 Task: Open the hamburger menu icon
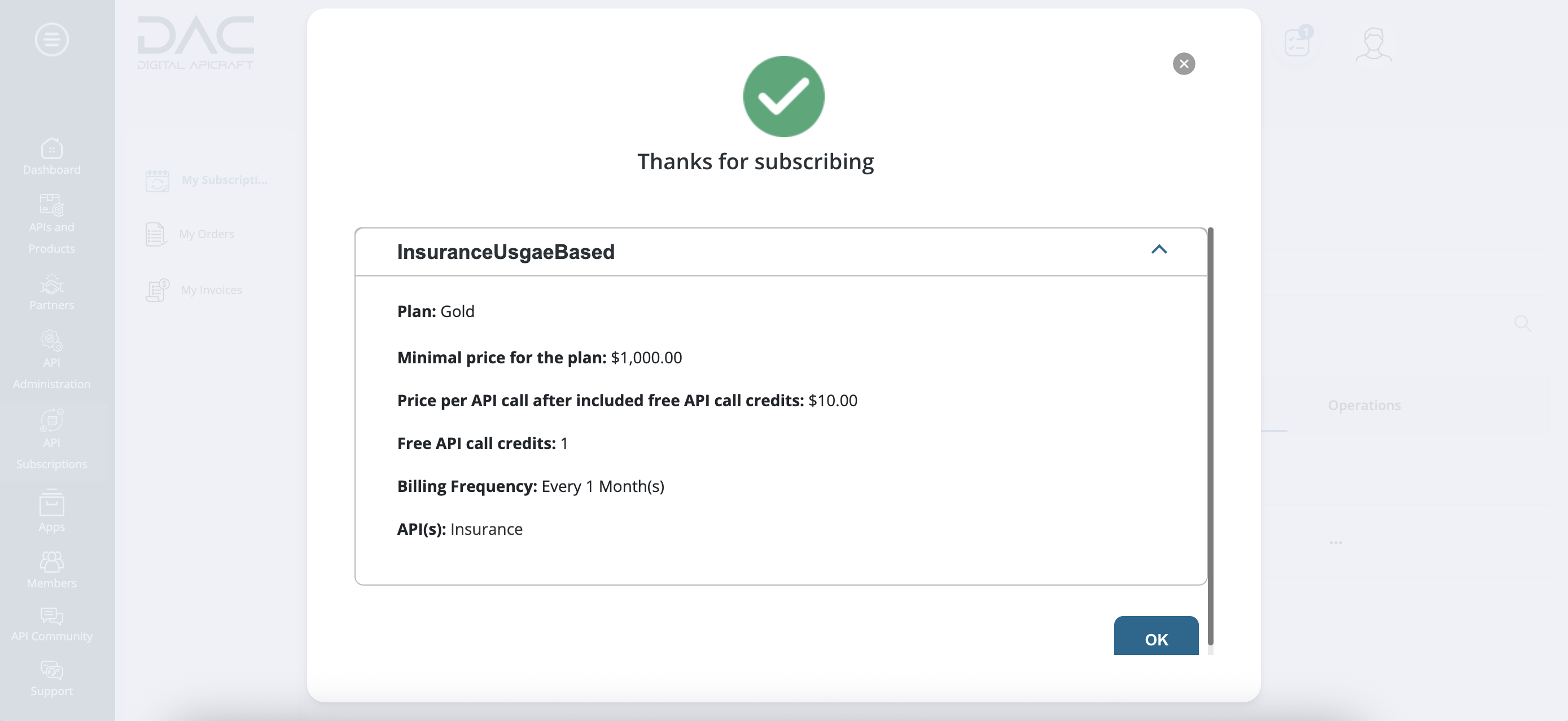click(x=52, y=39)
